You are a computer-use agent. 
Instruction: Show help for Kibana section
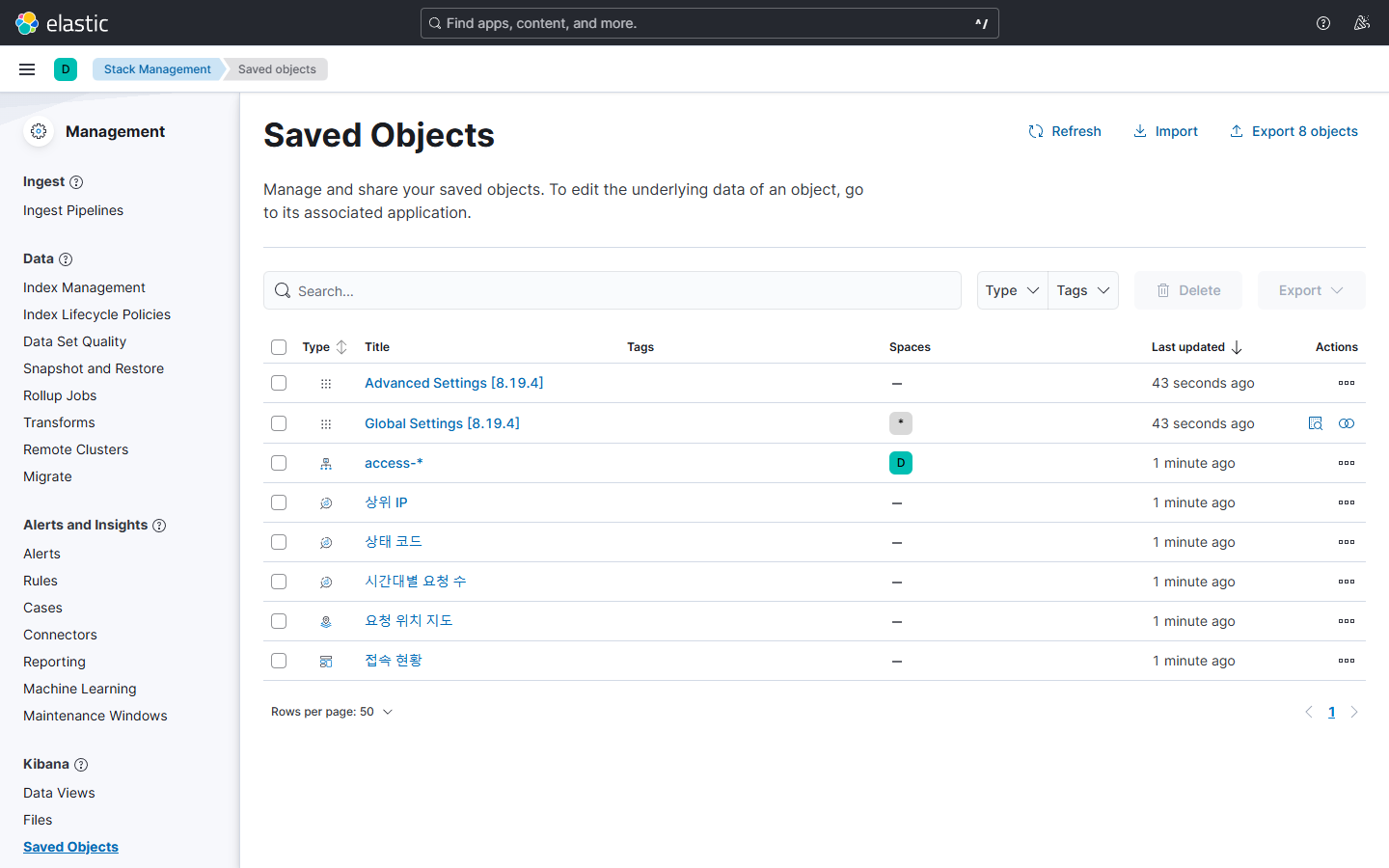coord(81,765)
